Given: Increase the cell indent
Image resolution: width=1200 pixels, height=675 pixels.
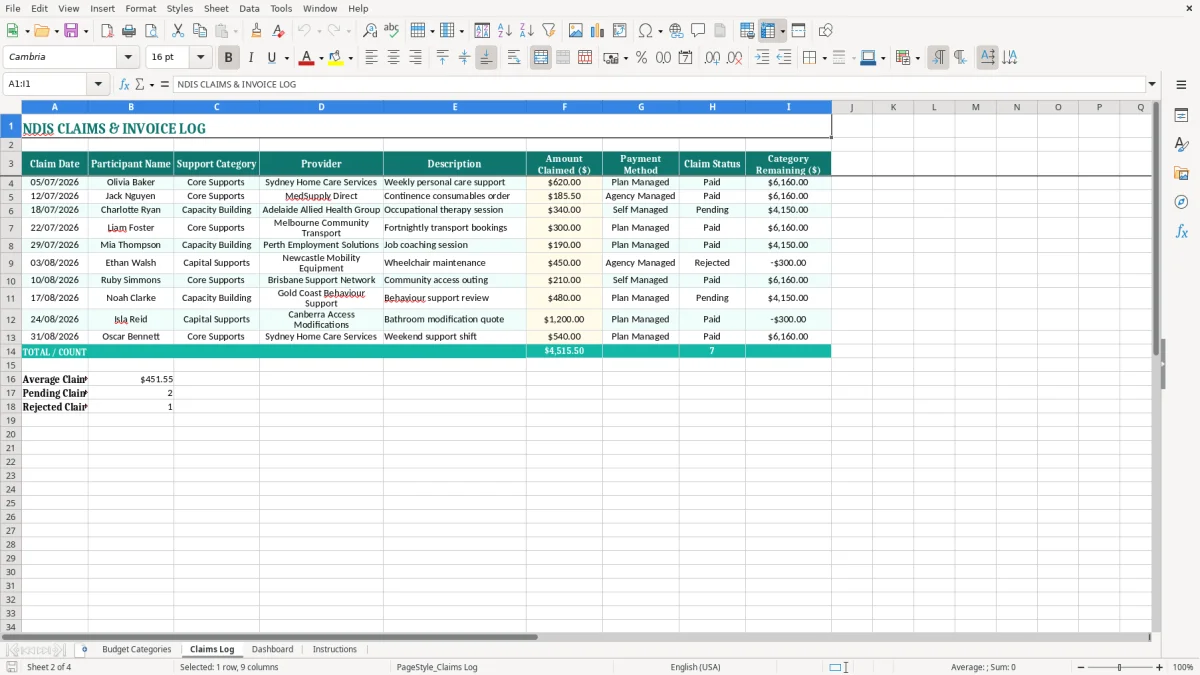Looking at the screenshot, I should (762, 58).
